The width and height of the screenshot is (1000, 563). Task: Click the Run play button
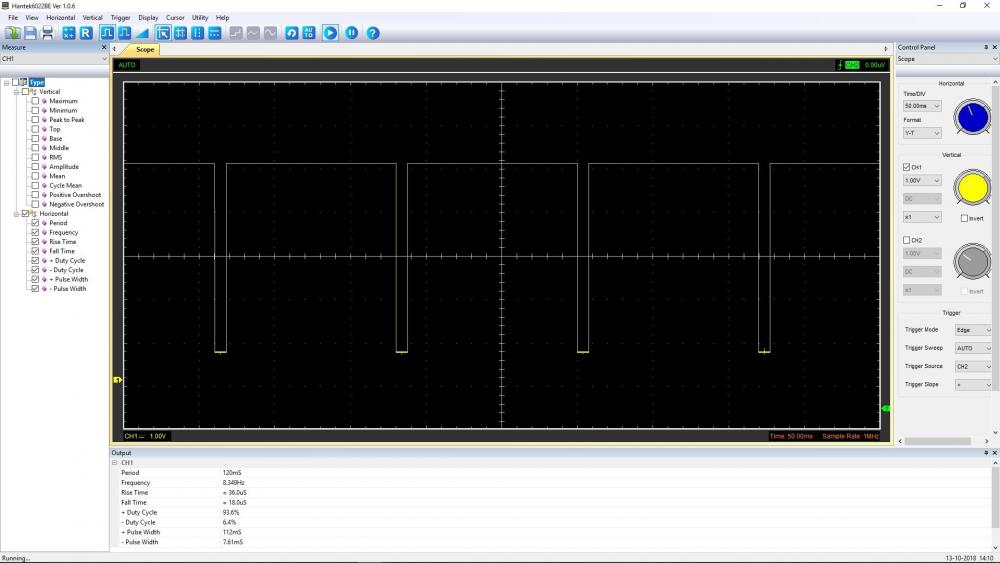(x=330, y=33)
